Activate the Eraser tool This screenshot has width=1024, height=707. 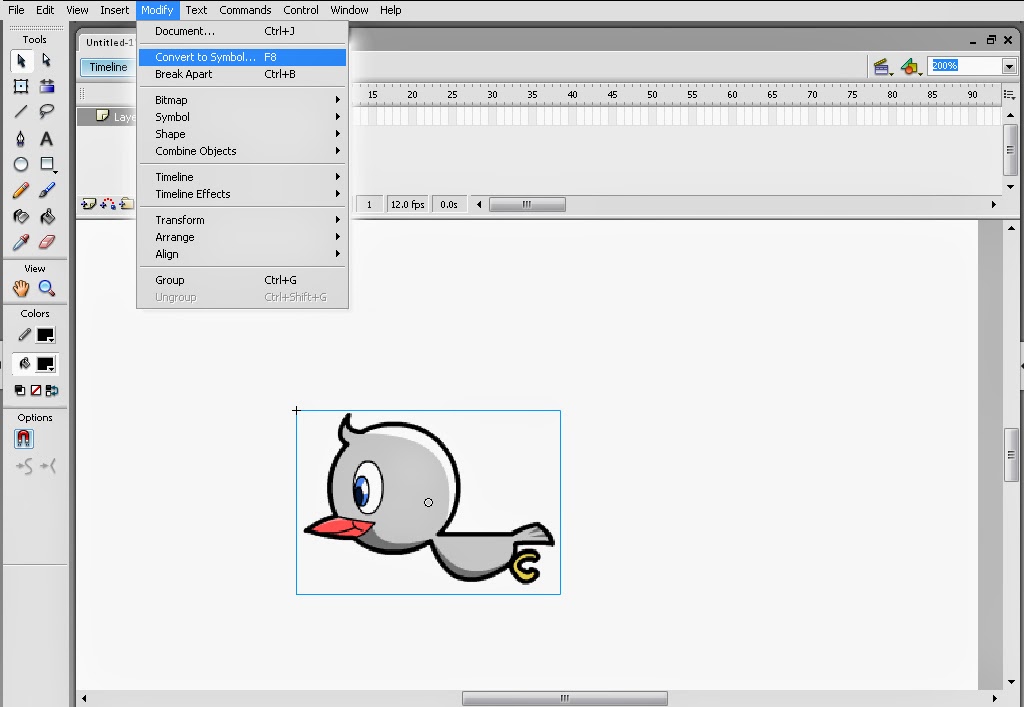pyautogui.click(x=46, y=242)
